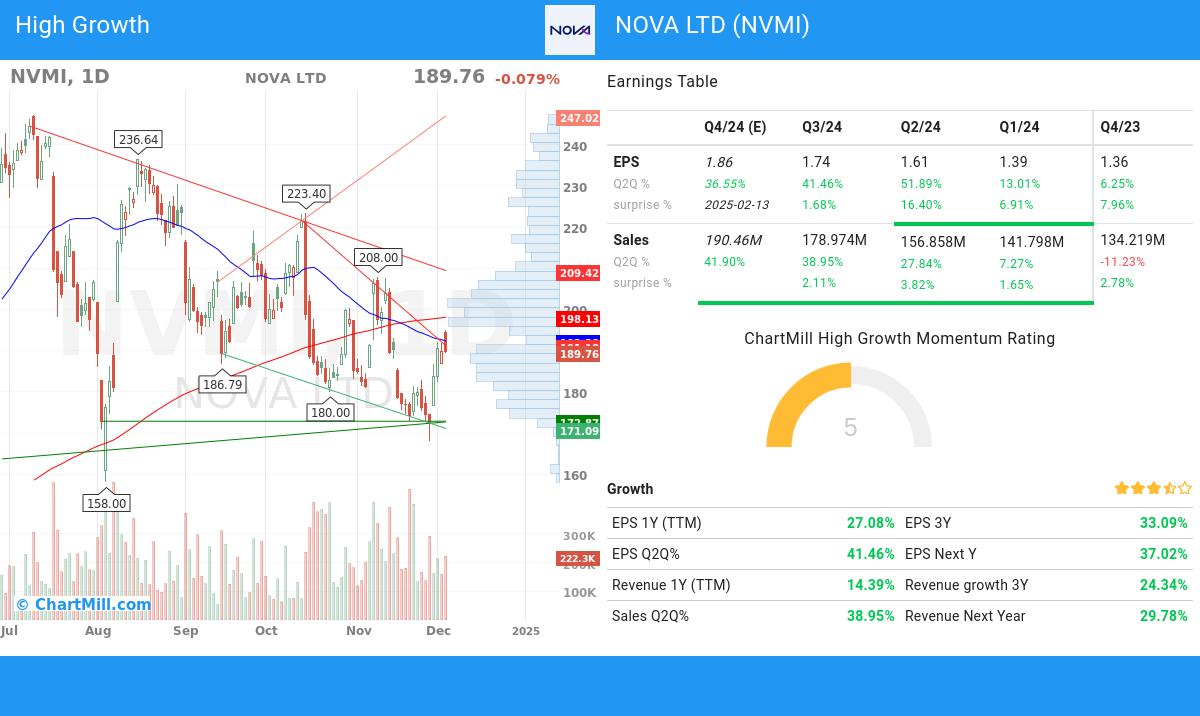The image size is (1200, 716).
Task: Click the EPS Next Y value 37.02%
Action: pyautogui.click(x=1164, y=554)
